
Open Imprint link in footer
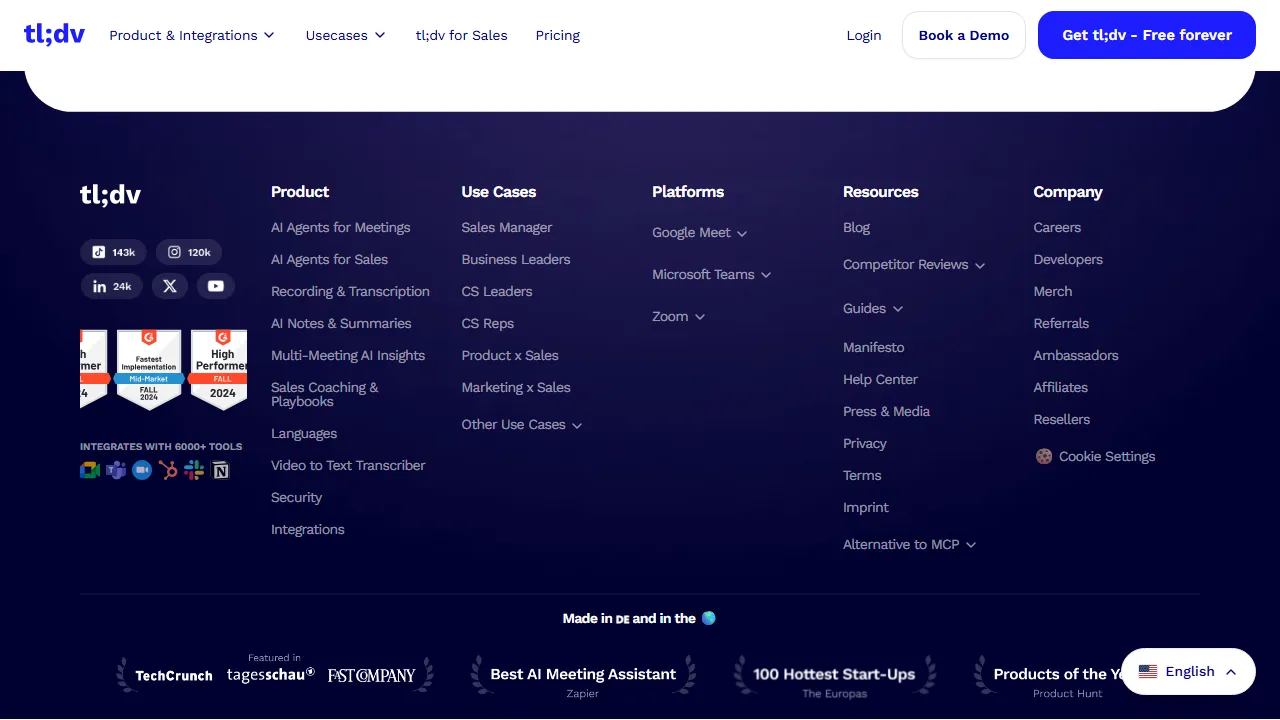(866, 507)
